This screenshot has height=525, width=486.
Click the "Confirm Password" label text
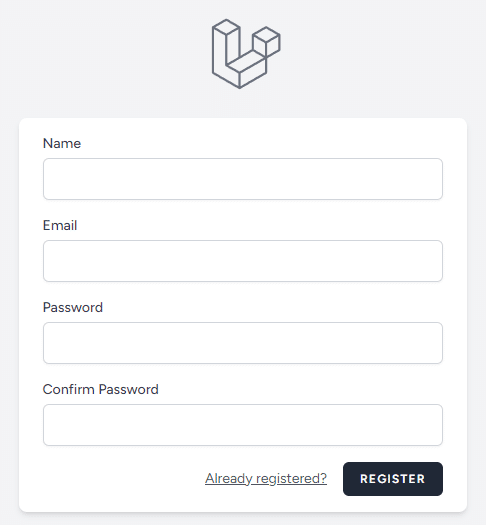pyautogui.click(x=100, y=389)
